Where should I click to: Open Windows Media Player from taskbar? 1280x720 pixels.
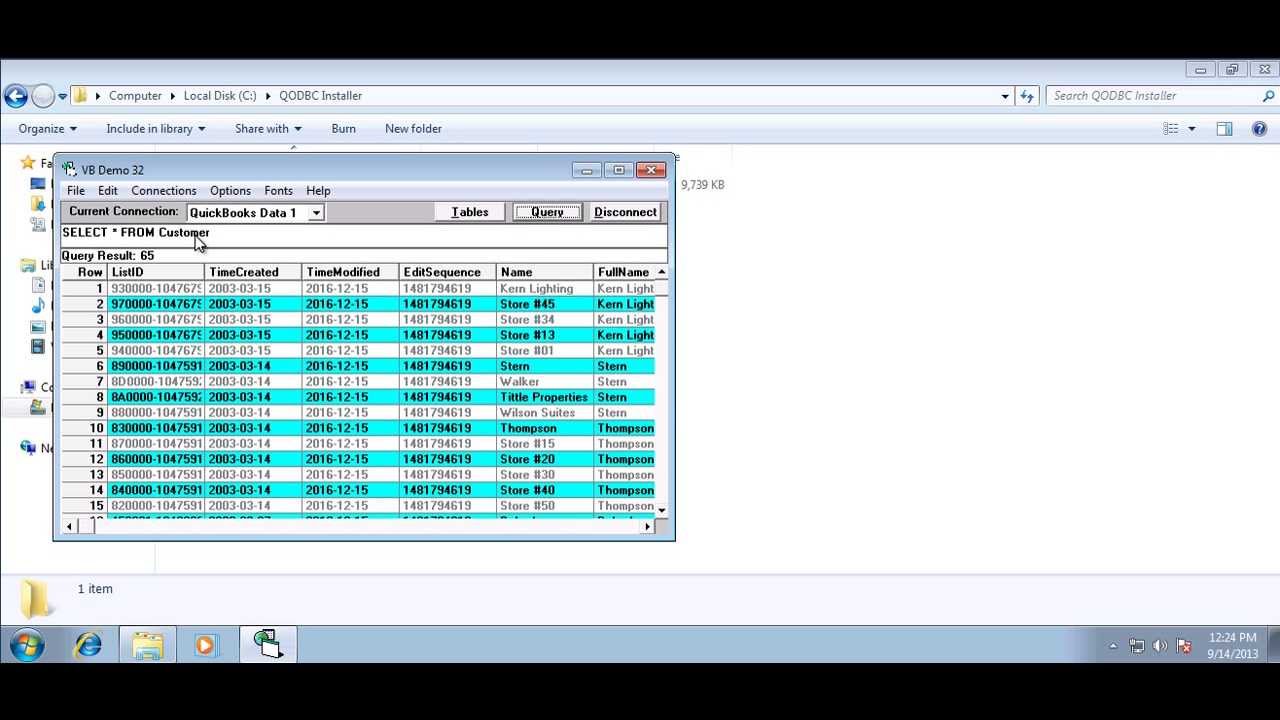(x=206, y=645)
